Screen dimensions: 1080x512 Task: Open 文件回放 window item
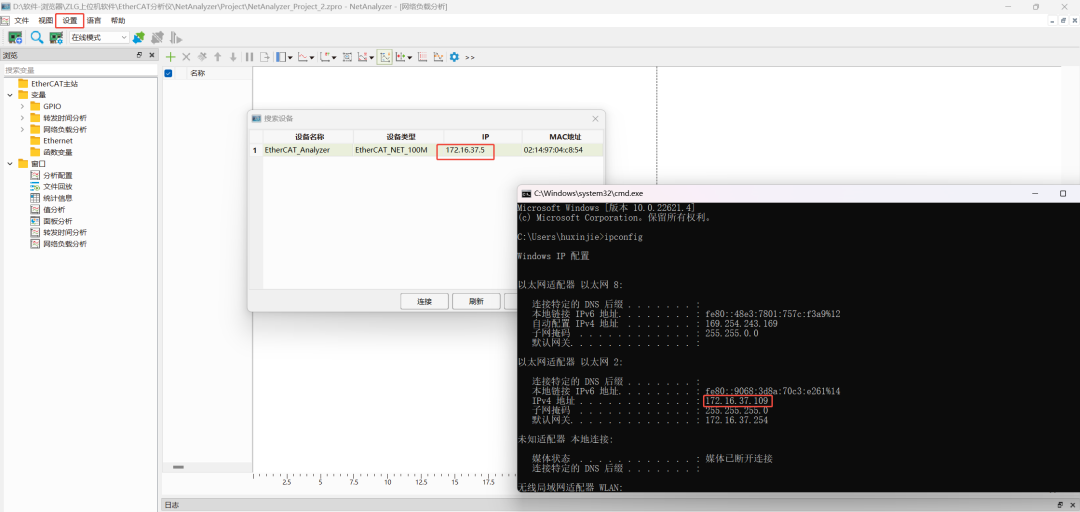51,186
